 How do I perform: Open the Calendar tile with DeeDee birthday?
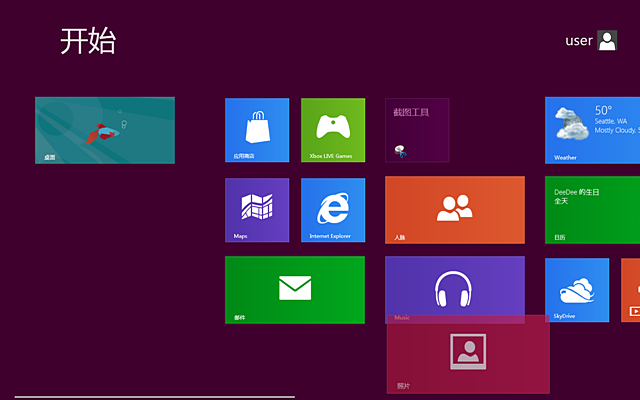point(592,210)
